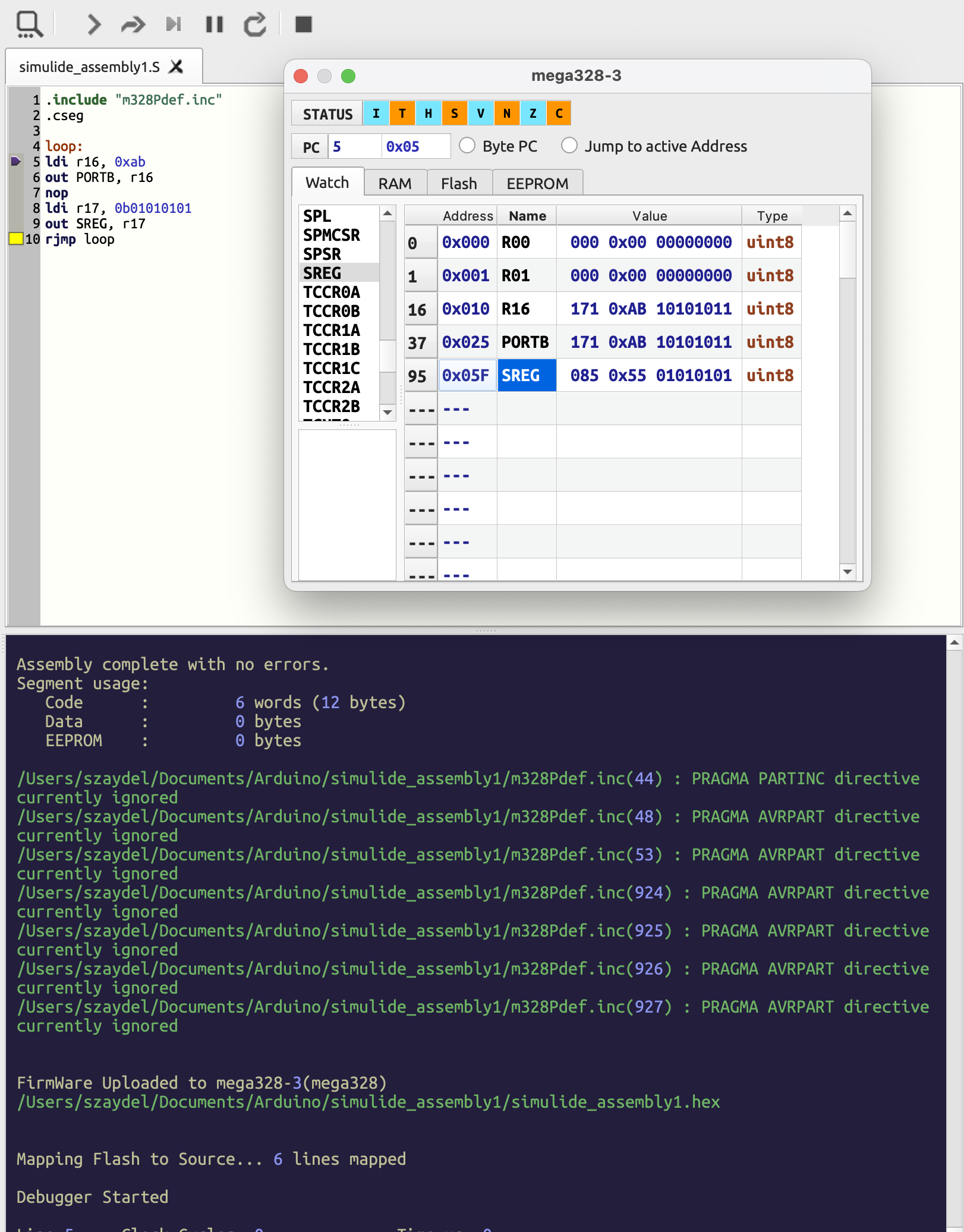Click the debugger step-into arrow icon
This screenshot has width=964, height=1232.
pos(93,24)
